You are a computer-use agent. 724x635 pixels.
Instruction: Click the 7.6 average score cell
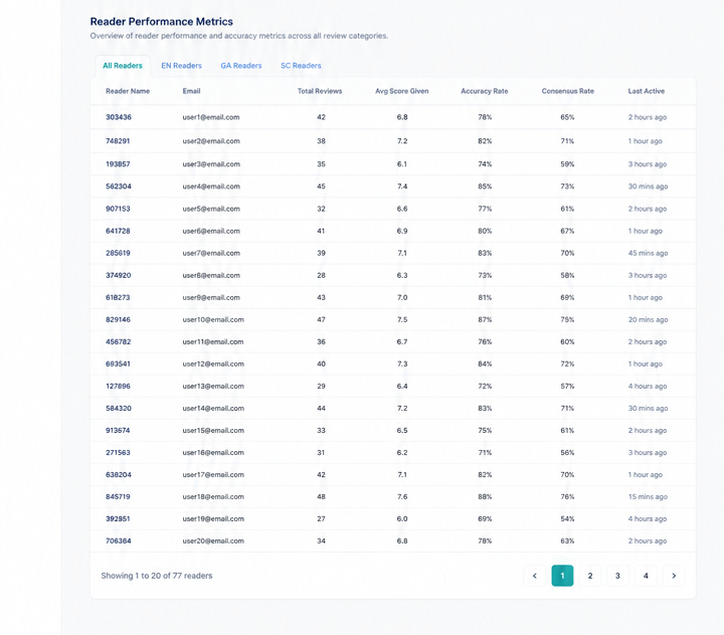(402, 497)
